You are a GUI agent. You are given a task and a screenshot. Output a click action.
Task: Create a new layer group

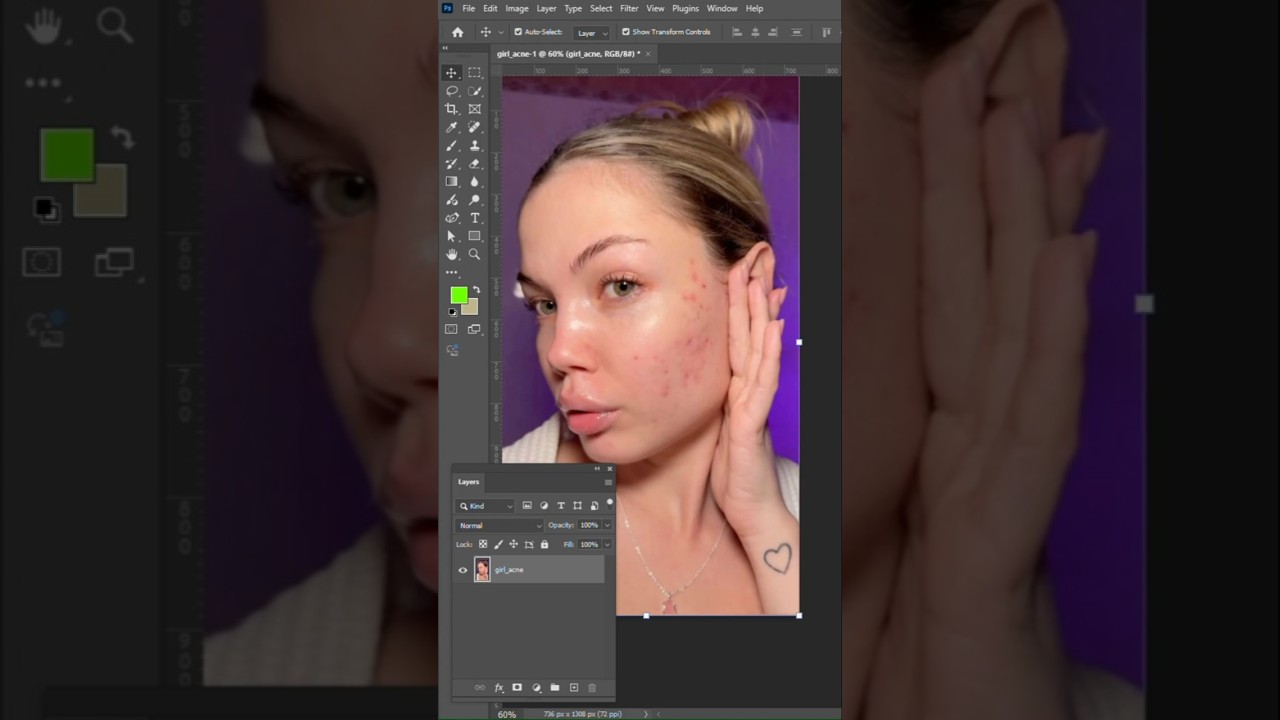555,688
